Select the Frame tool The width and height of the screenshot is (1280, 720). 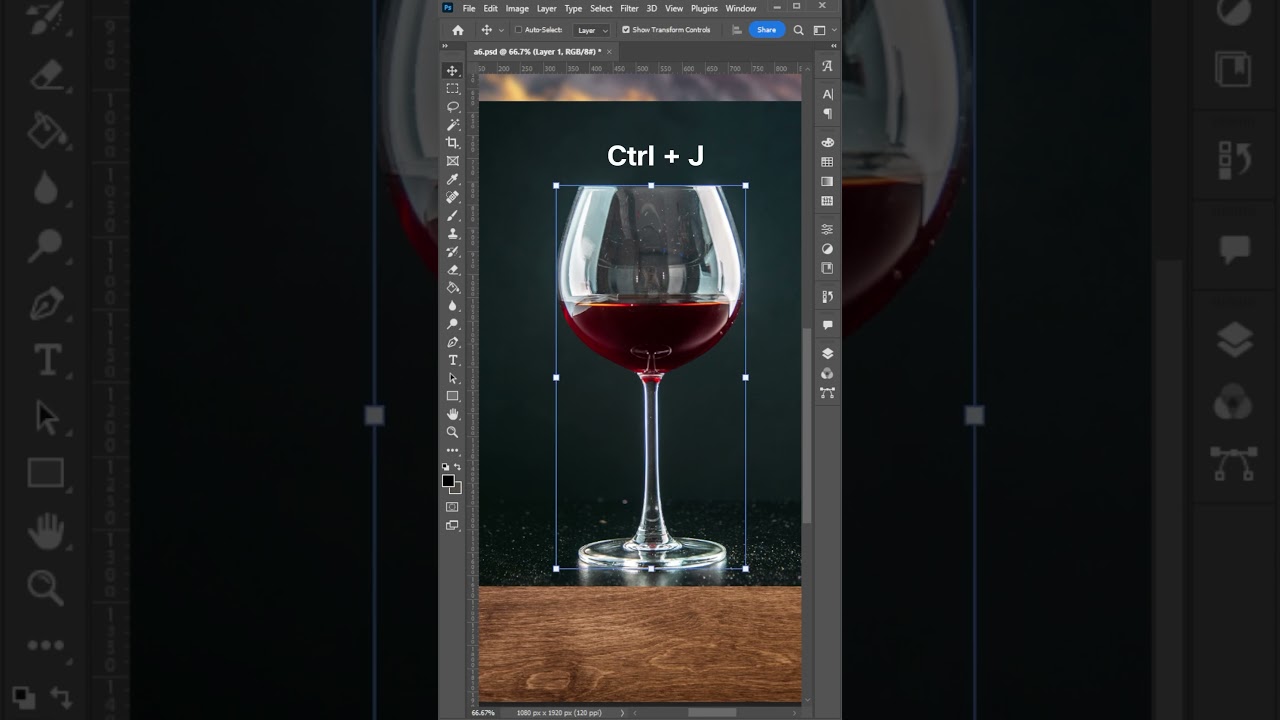coord(452,161)
